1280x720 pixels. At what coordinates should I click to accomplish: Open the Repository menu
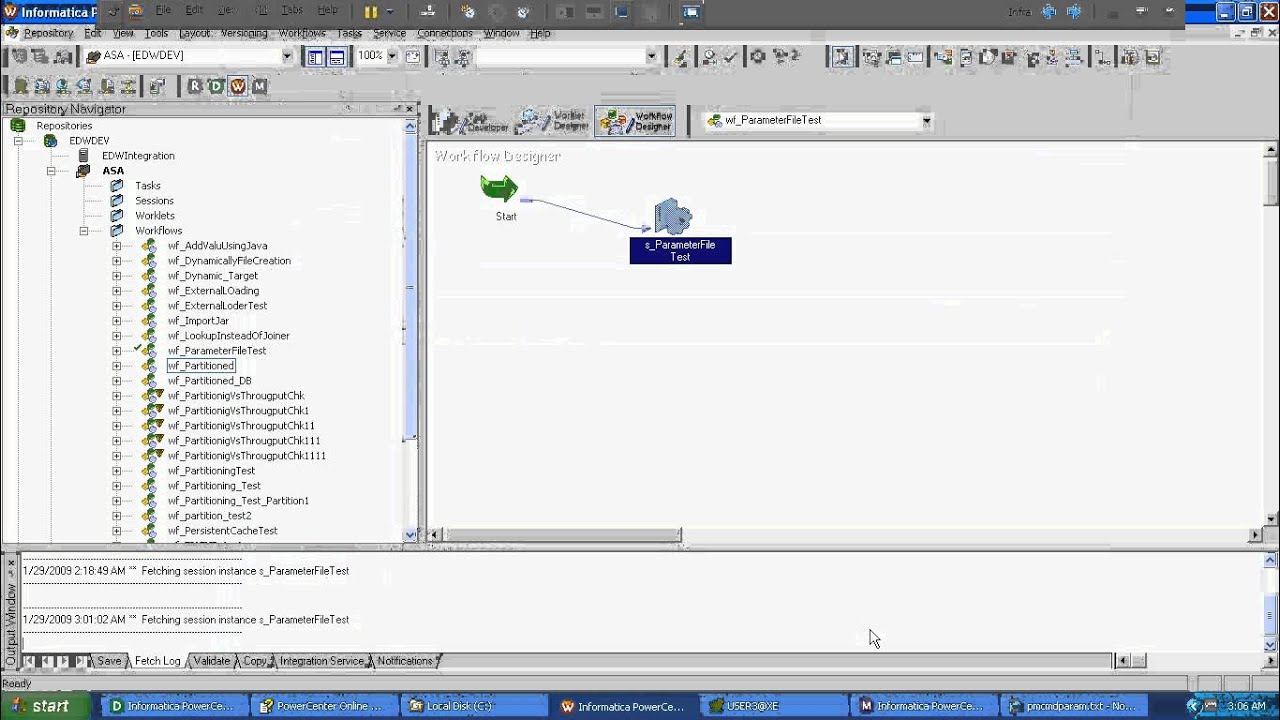[x=48, y=33]
